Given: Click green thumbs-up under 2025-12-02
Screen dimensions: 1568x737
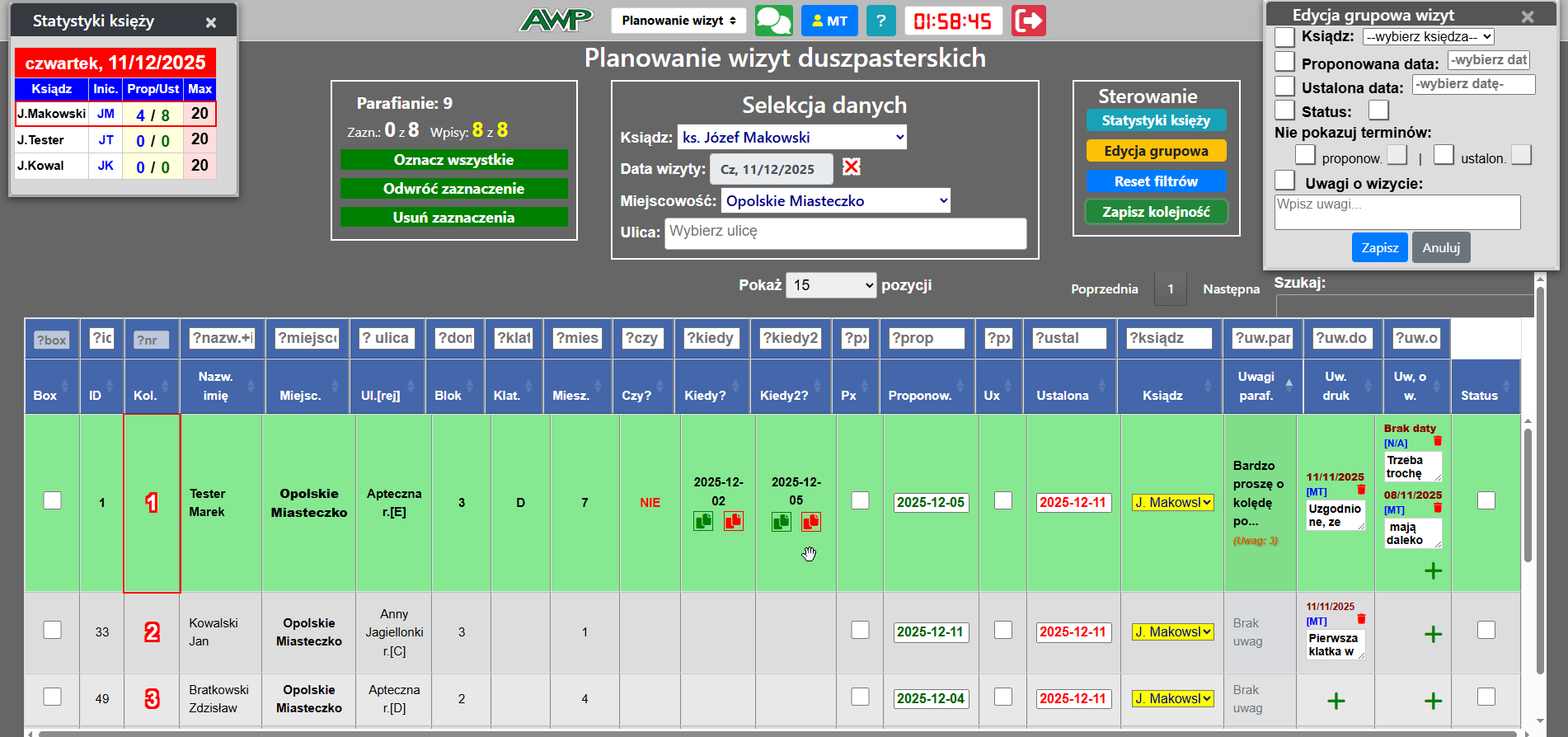Looking at the screenshot, I should [703, 521].
